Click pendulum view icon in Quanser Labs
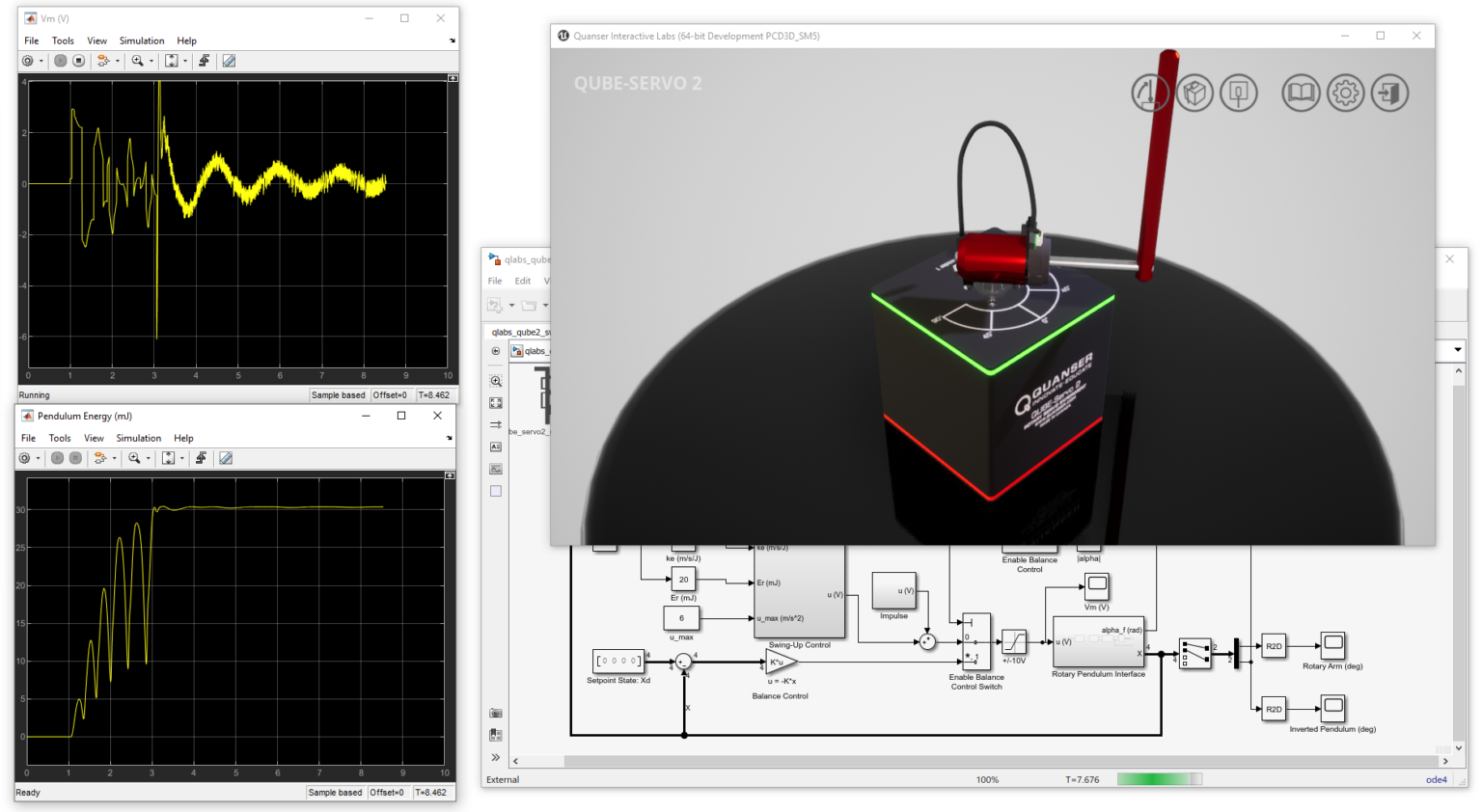This screenshot has height=812, width=1482. [1150, 94]
